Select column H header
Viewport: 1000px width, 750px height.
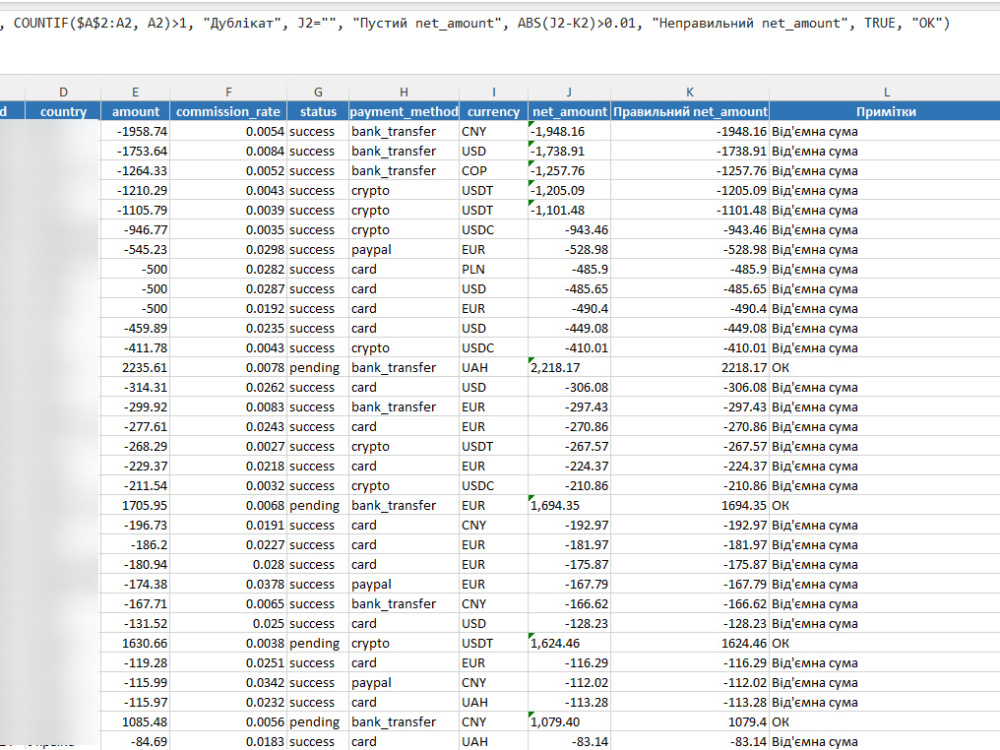tap(404, 92)
